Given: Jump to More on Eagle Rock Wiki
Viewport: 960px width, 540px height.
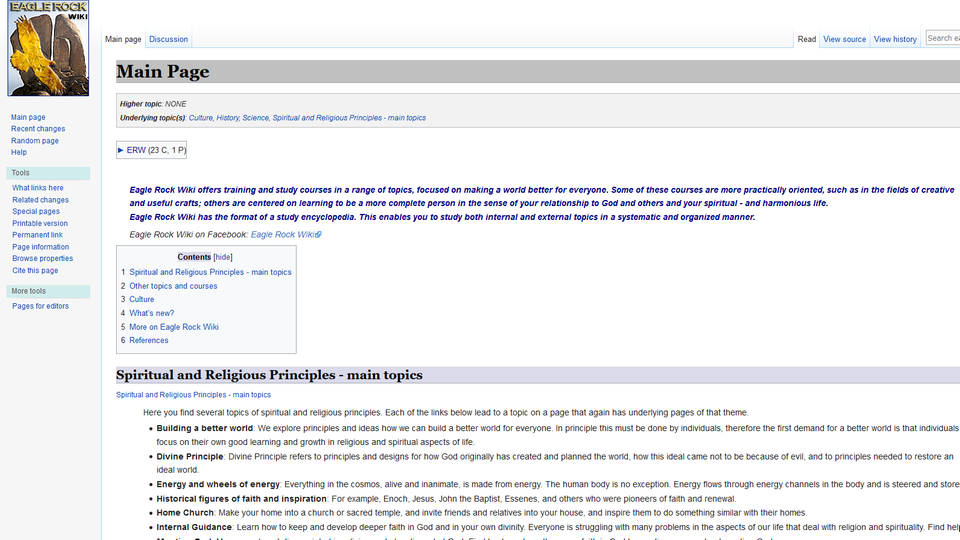Looking at the screenshot, I should (174, 327).
